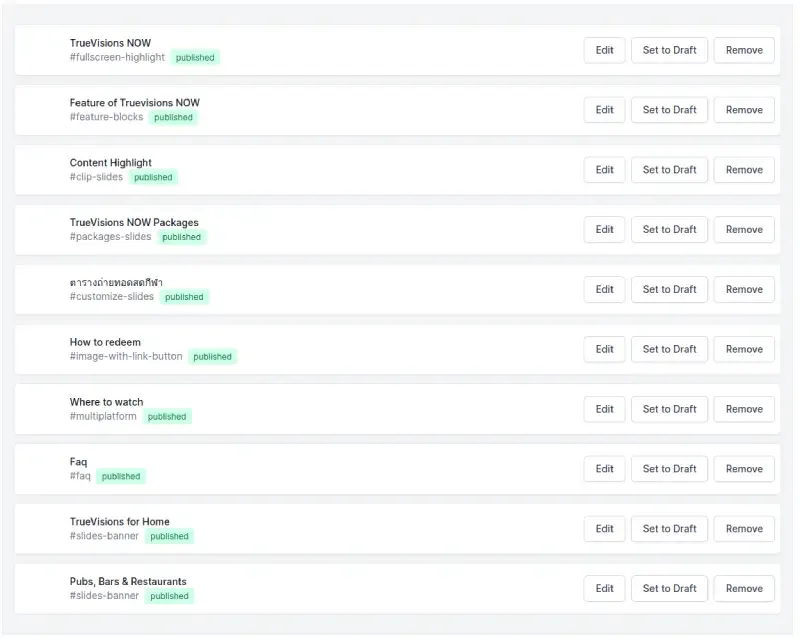Set the Faq section to draft
The image size is (800, 638).
669,469
